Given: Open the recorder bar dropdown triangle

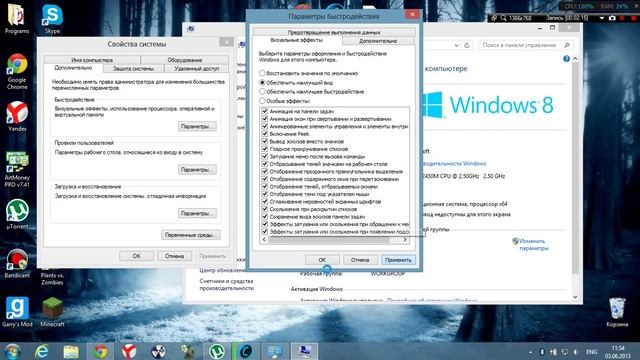Looking at the screenshot, I should (602, 18).
